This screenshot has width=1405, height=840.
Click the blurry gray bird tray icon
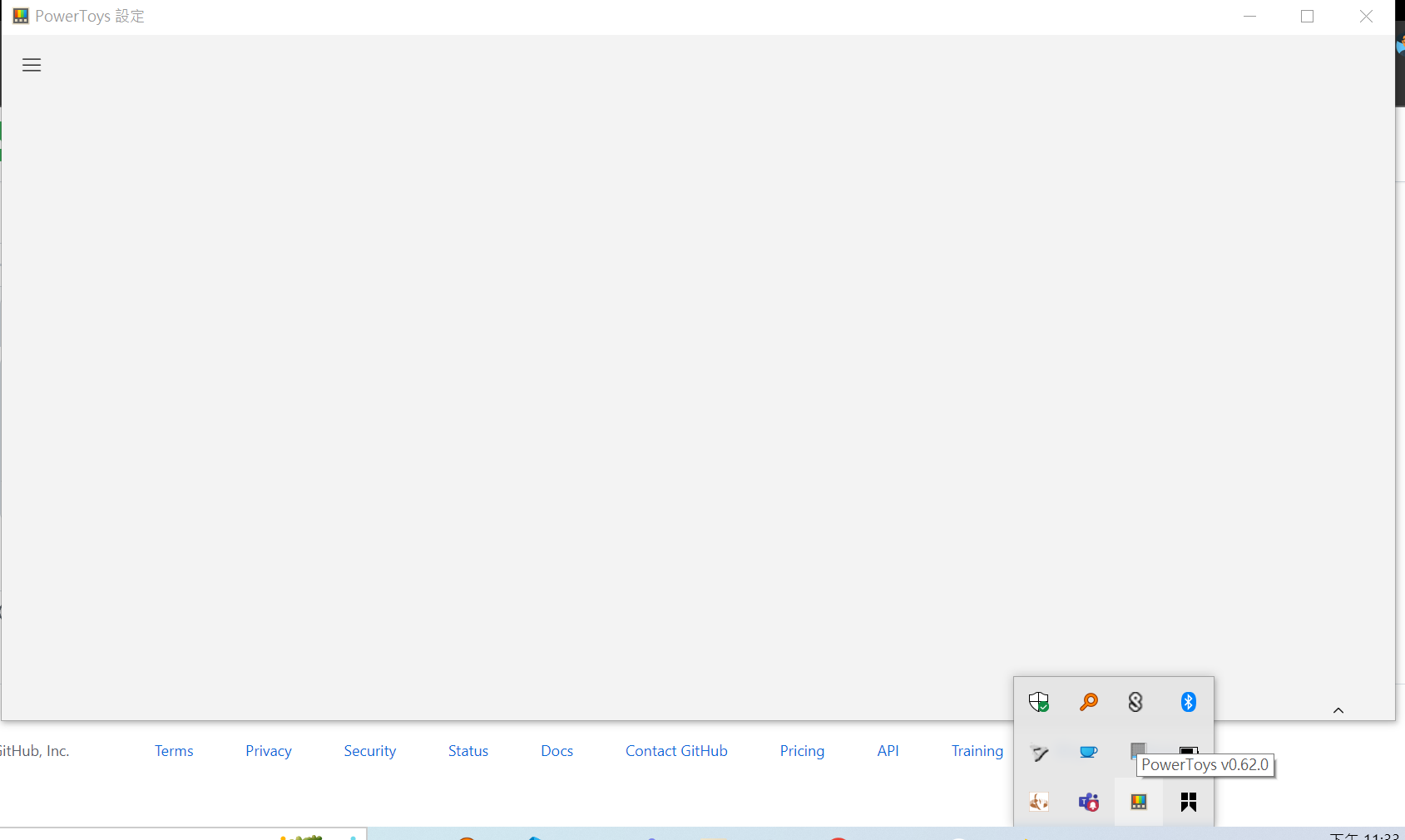coord(1039,753)
